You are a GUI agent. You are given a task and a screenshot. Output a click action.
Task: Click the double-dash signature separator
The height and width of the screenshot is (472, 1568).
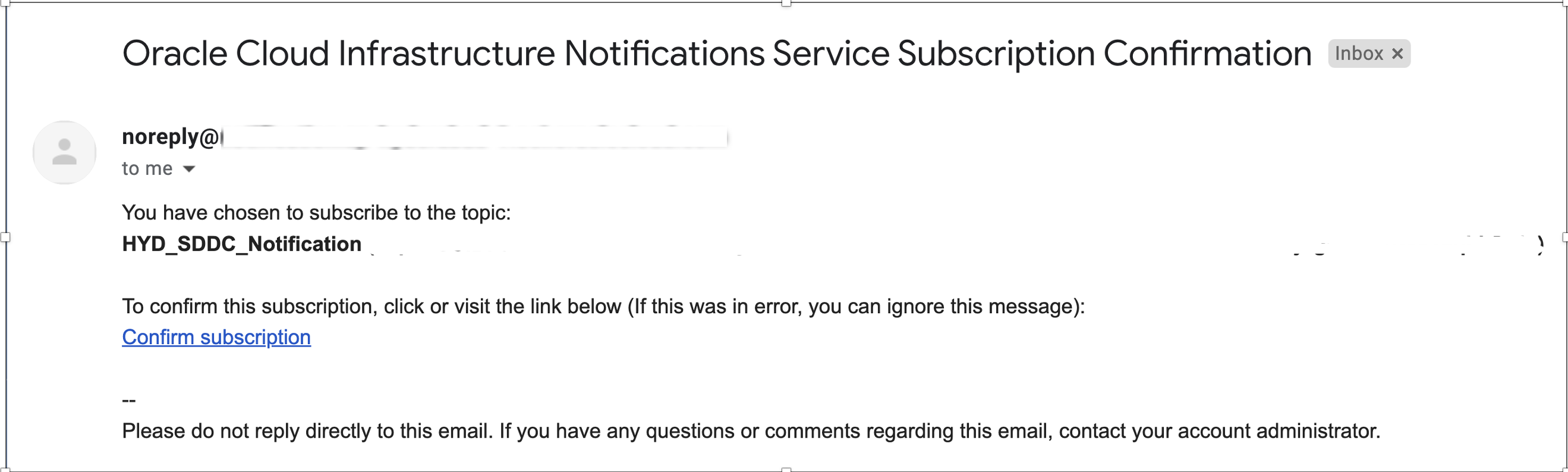(129, 400)
